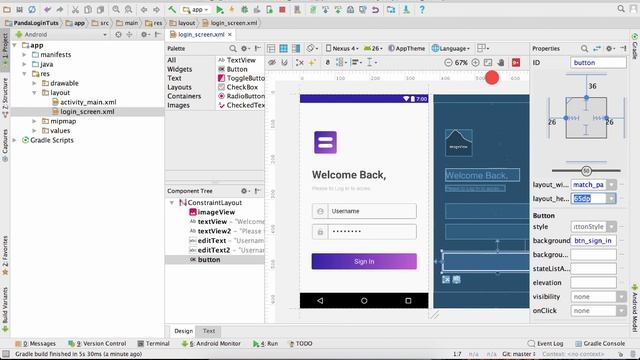
Task: Select Design plus Blueprint view icon
Action: [x=296, y=49]
